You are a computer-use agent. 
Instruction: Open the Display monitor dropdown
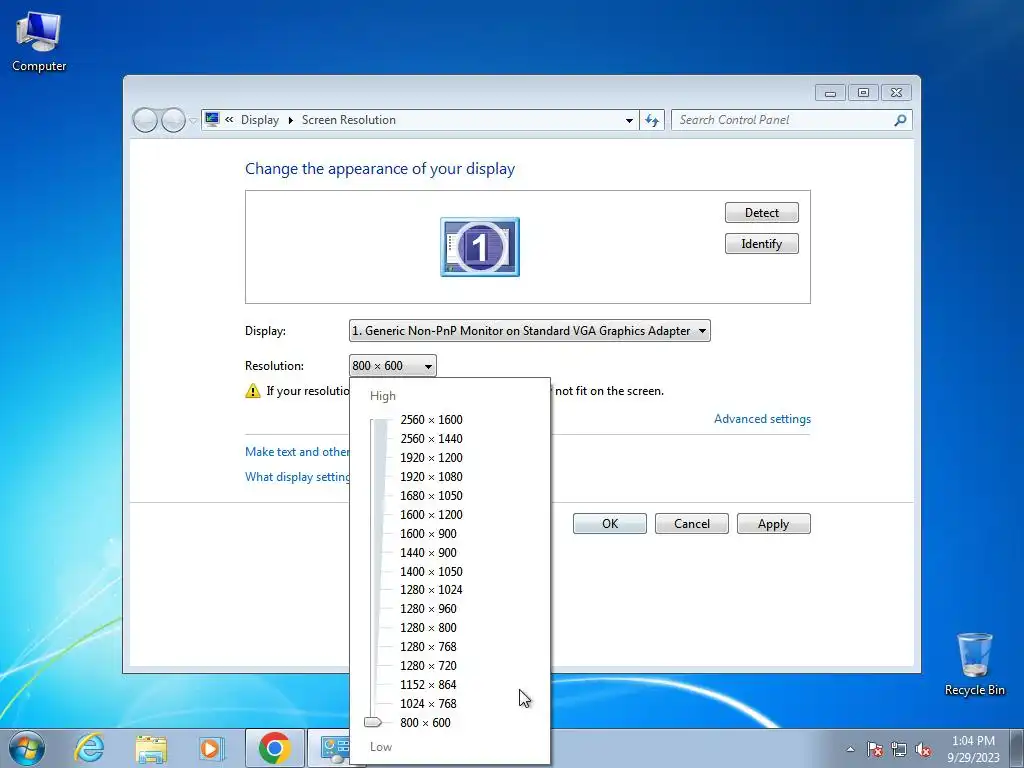pos(530,331)
